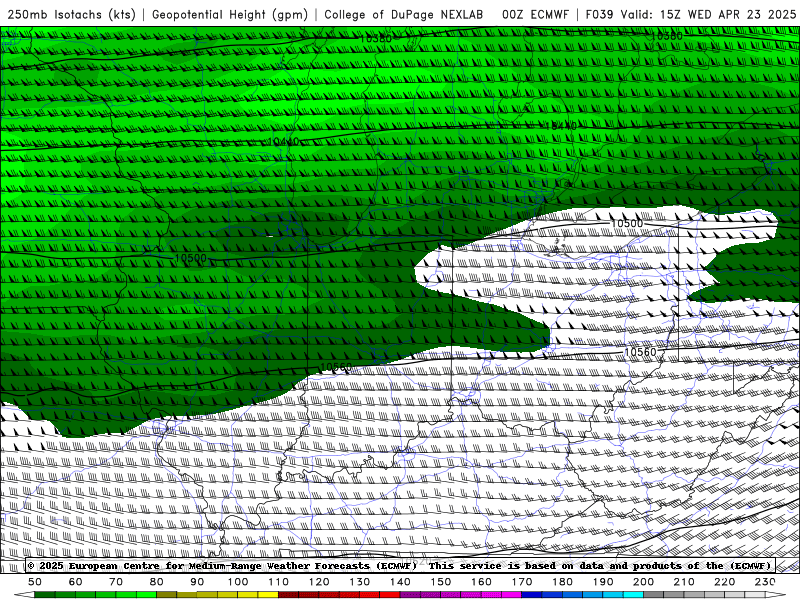Click the legend value 190

pos(603,582)
